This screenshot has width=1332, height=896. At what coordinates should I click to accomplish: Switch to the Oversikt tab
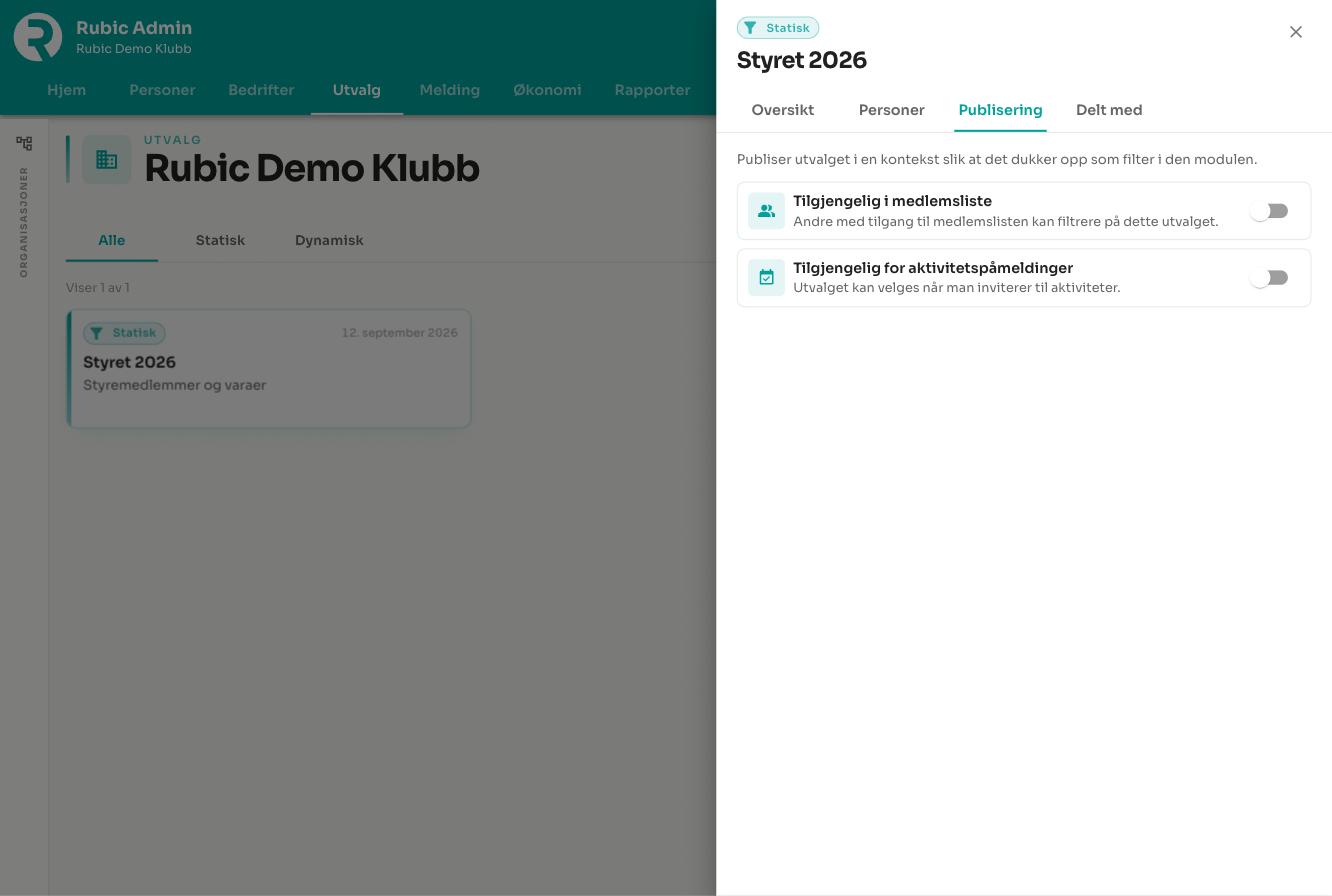(x=783, y=110)
